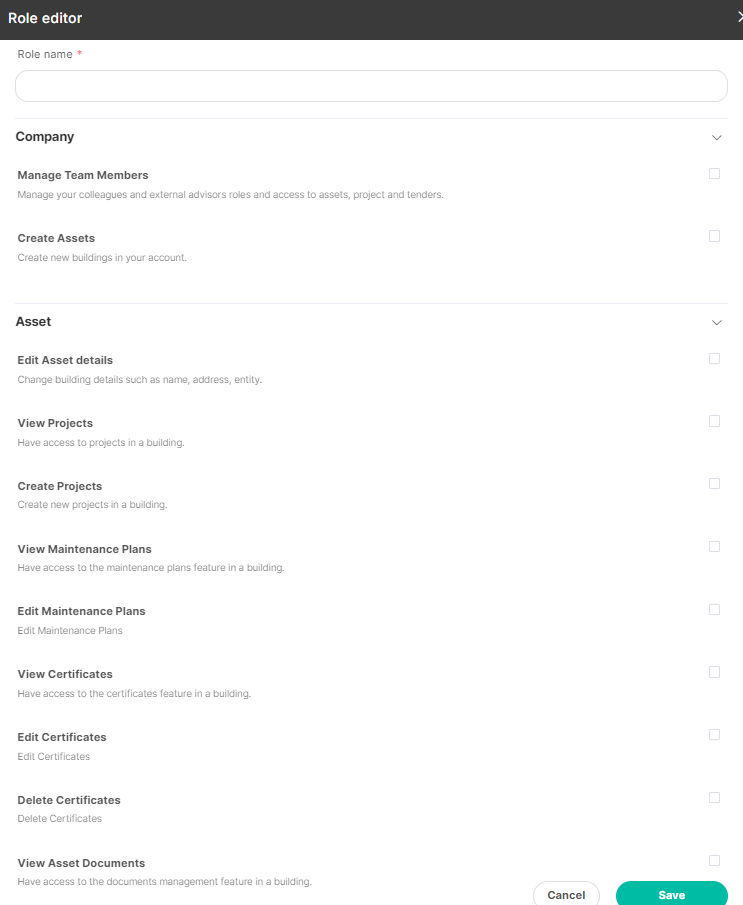Click into the Role name field
The width and height of the screenshot is (743, 905).
(371, 86)
